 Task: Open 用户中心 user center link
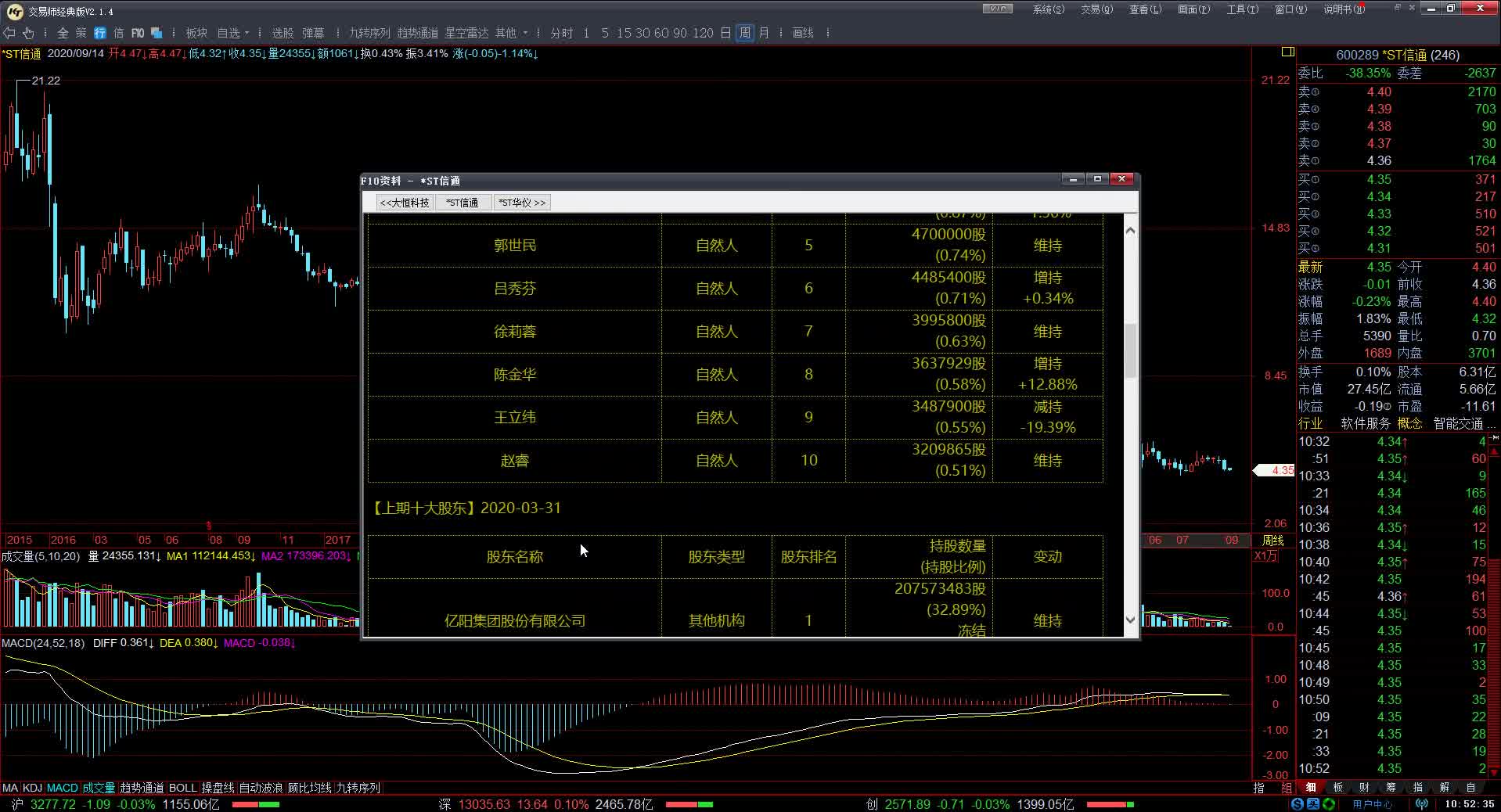[x=1373, y=804]
